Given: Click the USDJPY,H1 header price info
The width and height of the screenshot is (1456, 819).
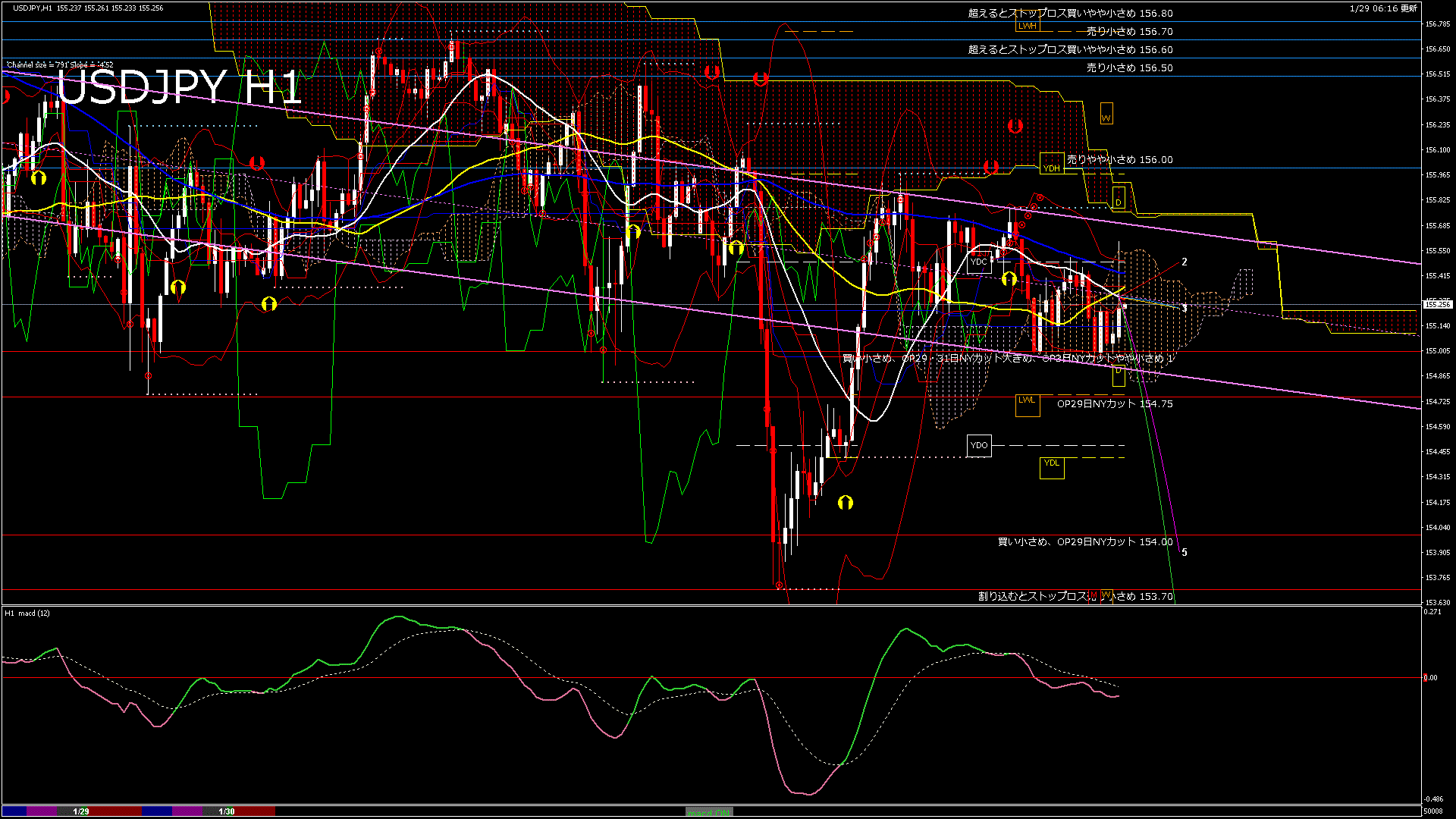Looking at the screenshot, I should (88, 8).
